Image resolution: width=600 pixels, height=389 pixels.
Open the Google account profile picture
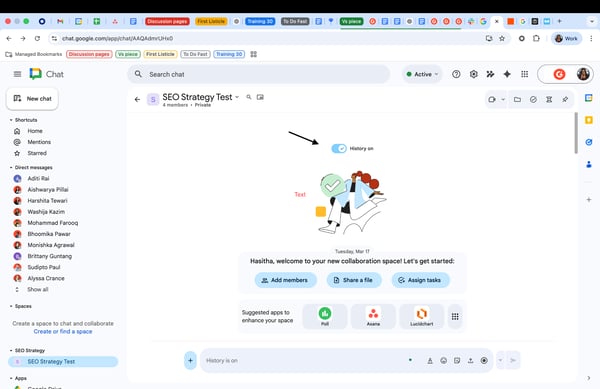(583, 74)
